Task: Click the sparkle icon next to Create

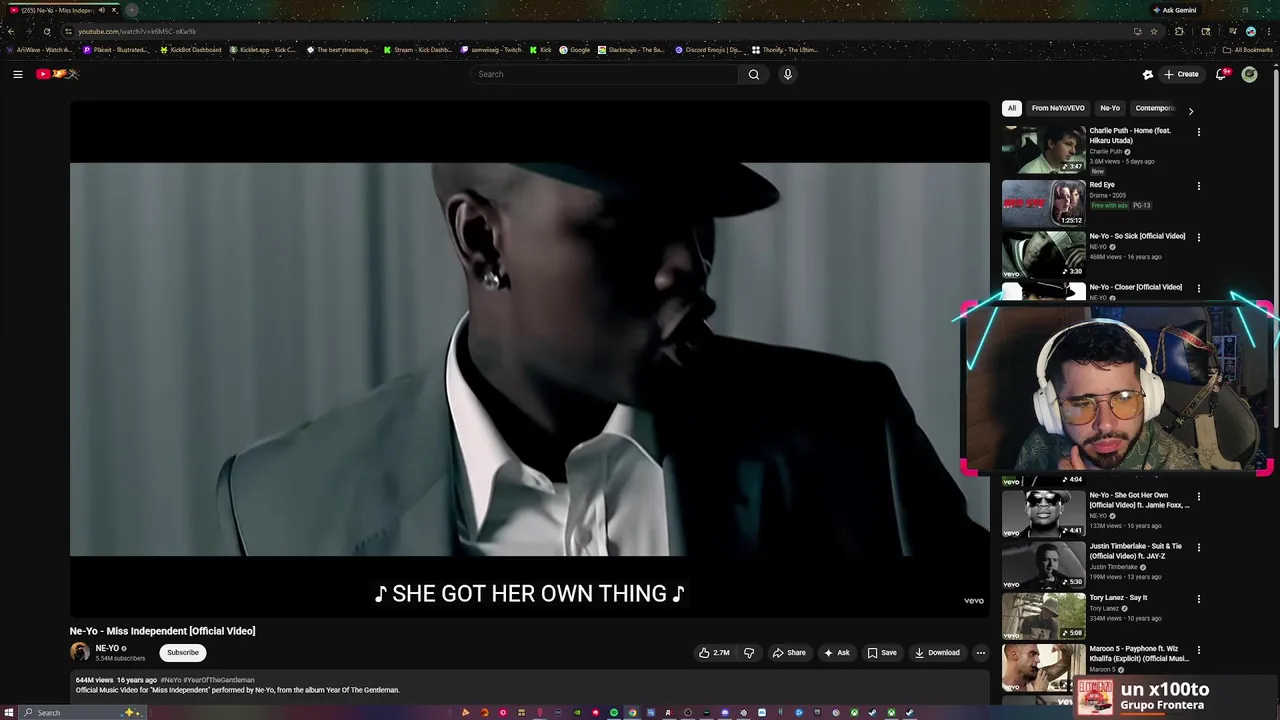Action: (1148, 74)
